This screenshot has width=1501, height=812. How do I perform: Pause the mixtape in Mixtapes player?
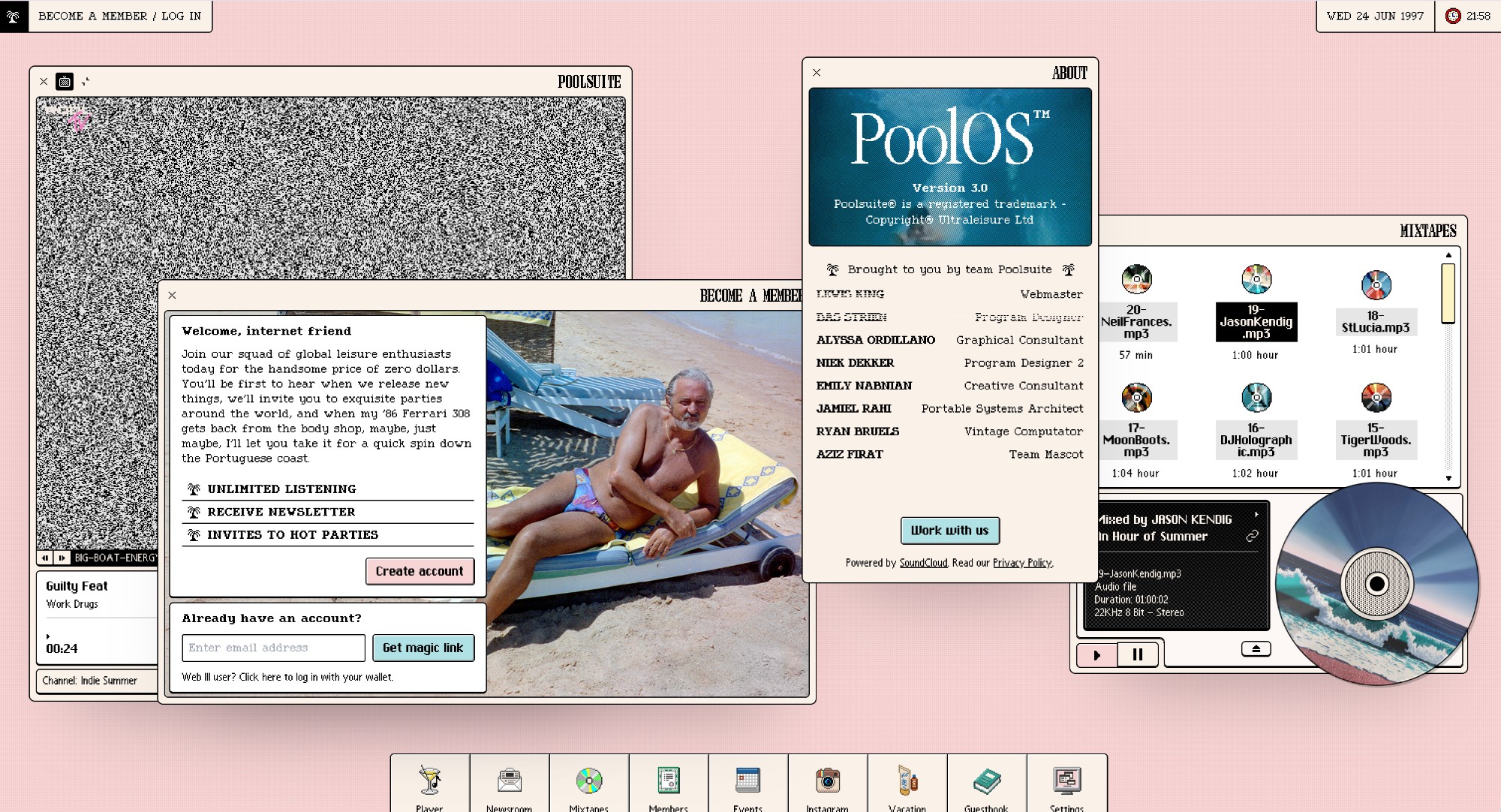pyautogui.click(x=1138, y=655)
